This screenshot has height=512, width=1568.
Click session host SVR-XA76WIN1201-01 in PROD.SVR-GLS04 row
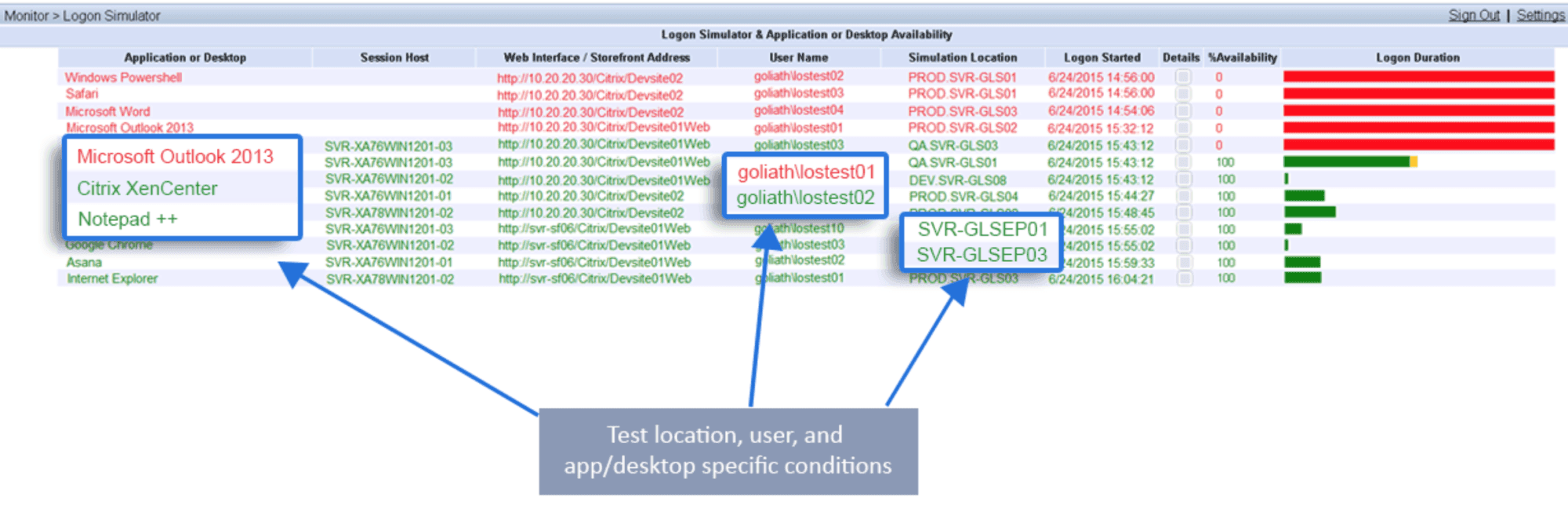[x=388, y=196]
